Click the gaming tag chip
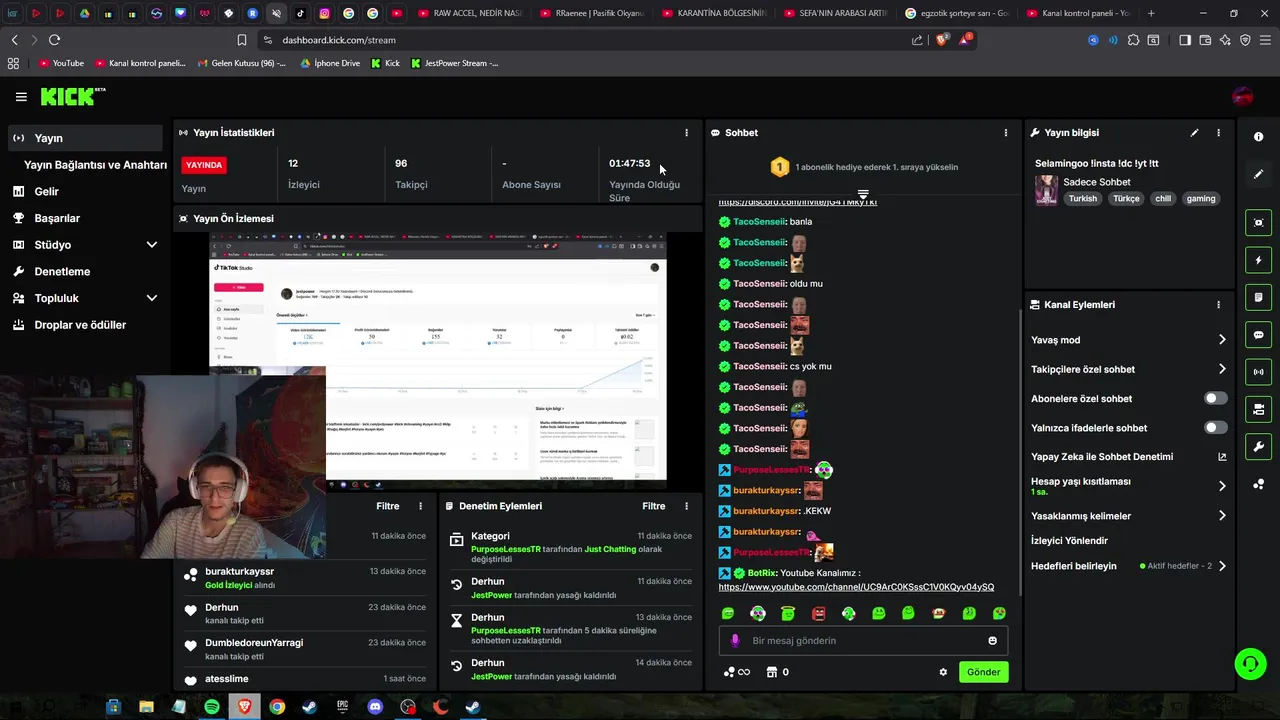 (x=1201, y=199)
